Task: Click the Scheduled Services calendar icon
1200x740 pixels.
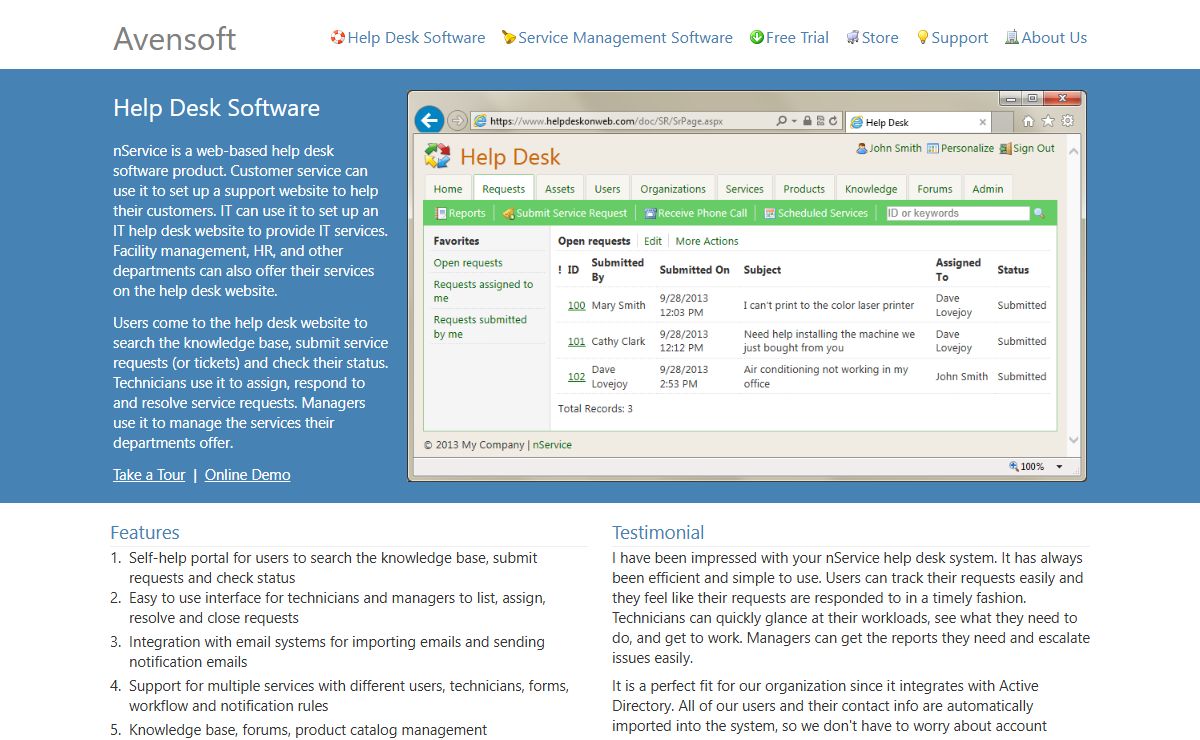Action: pos(770,213)
